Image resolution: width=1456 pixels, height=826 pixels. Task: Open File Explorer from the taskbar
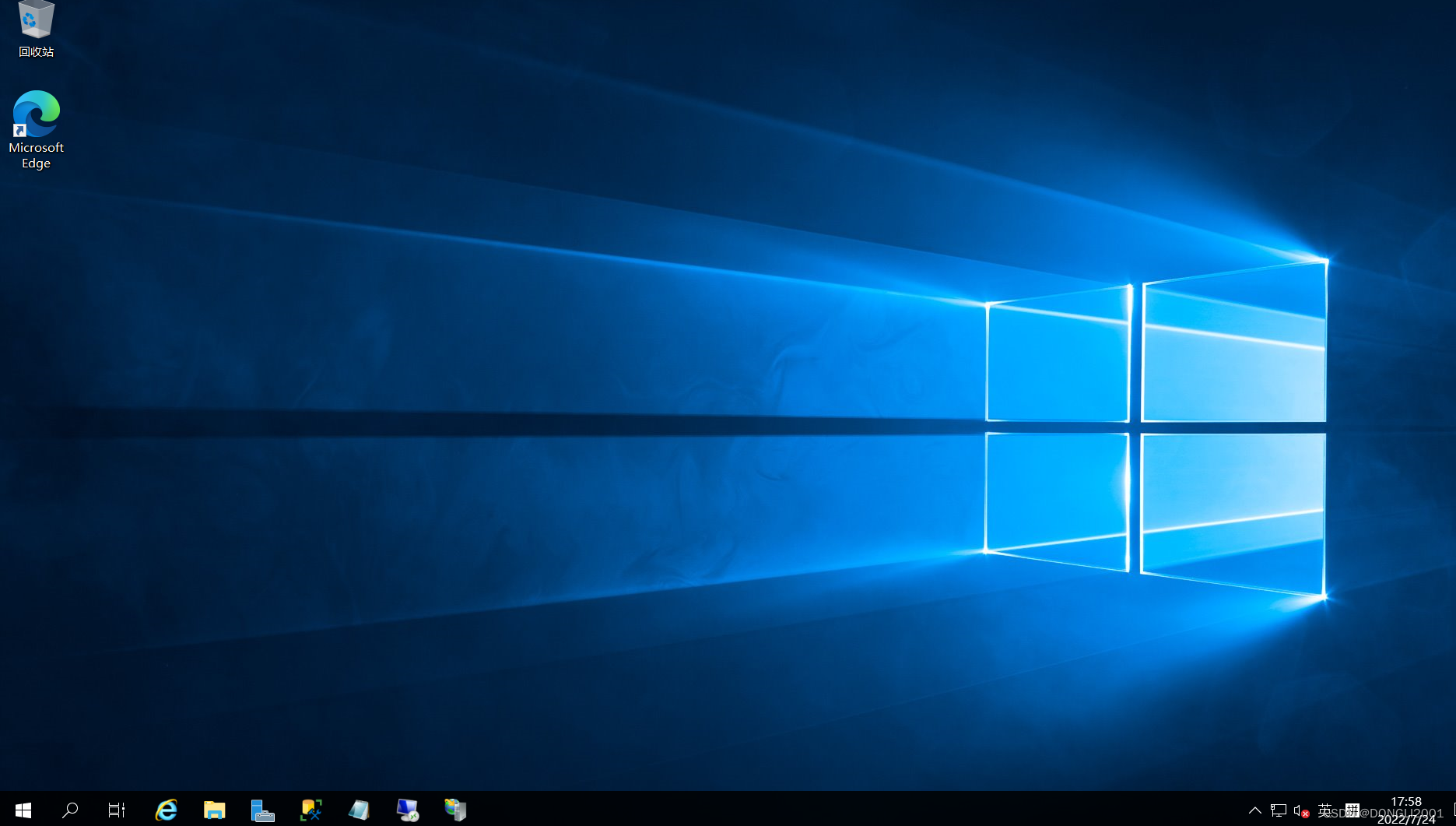pos(214,810)
